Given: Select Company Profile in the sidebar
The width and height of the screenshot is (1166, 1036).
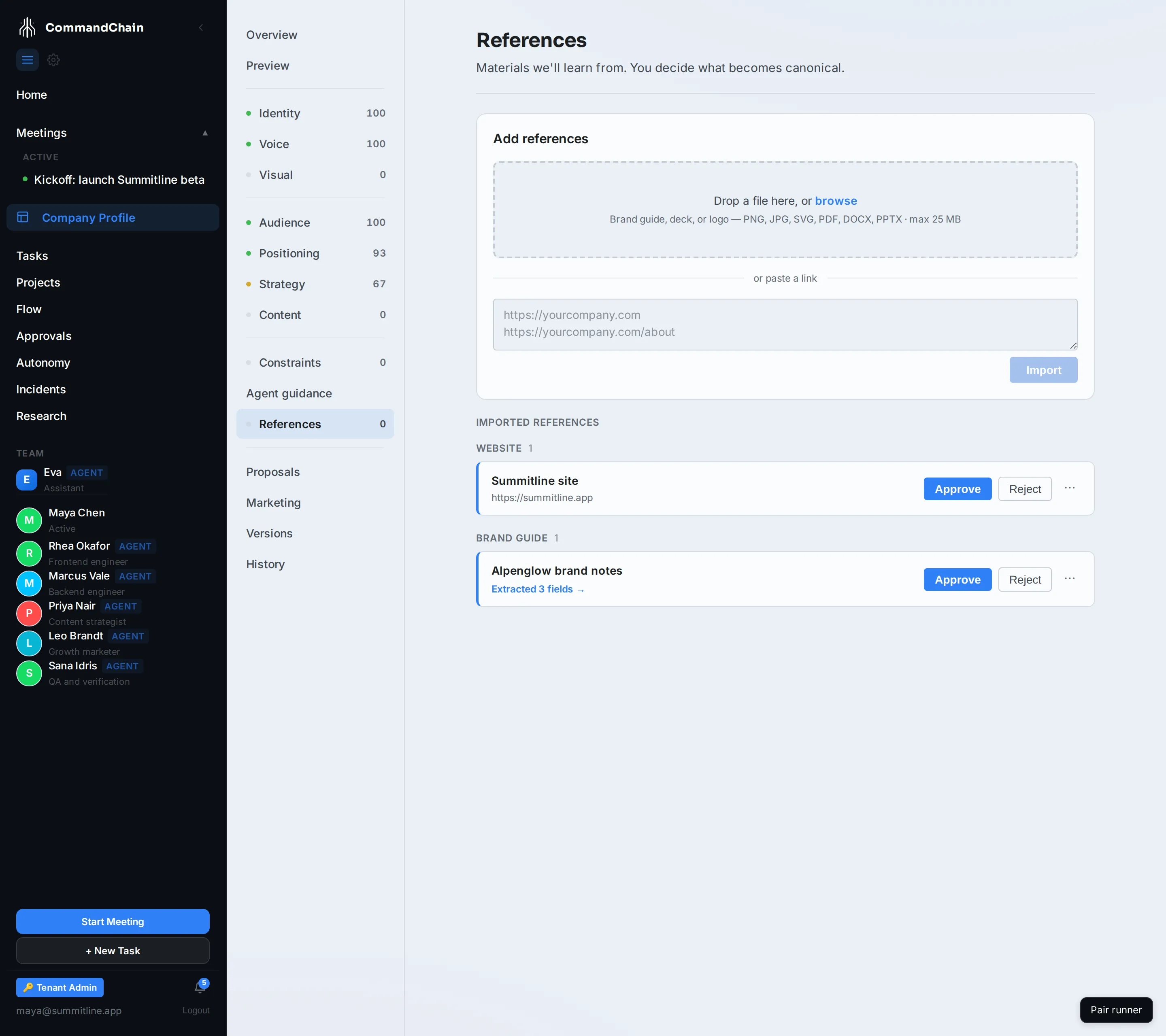Looking at the screenshot, I should [113, 217].
